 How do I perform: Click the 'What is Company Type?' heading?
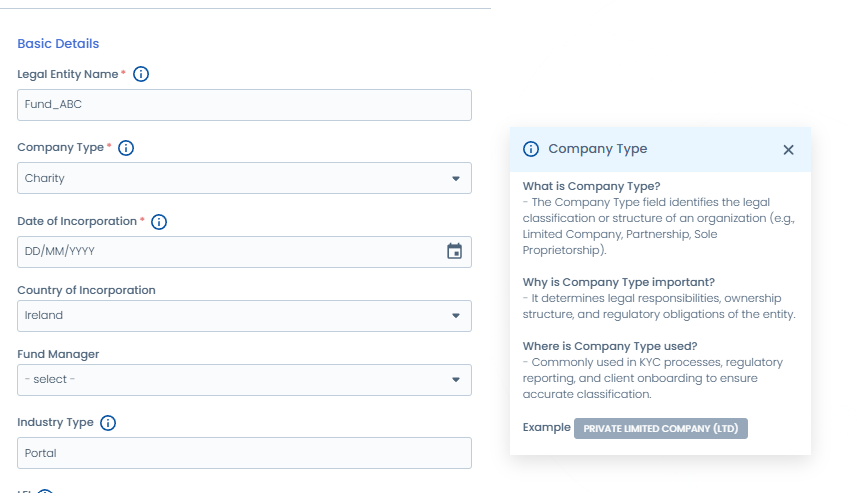(x=591, y=186)
